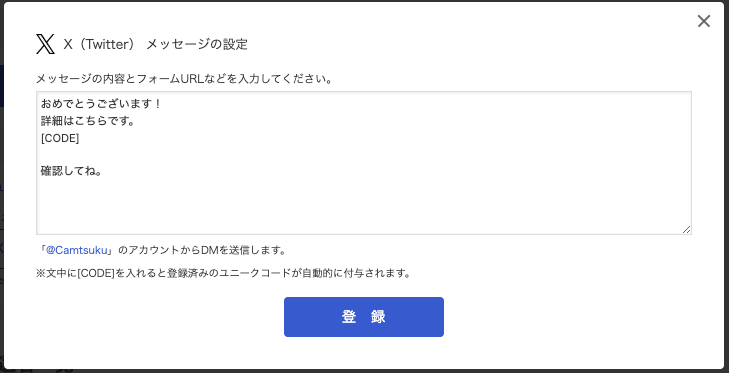Click the ※文中に[CODE]を入れると note text
The image size is (729, 373).
click(x=120, y=273)
